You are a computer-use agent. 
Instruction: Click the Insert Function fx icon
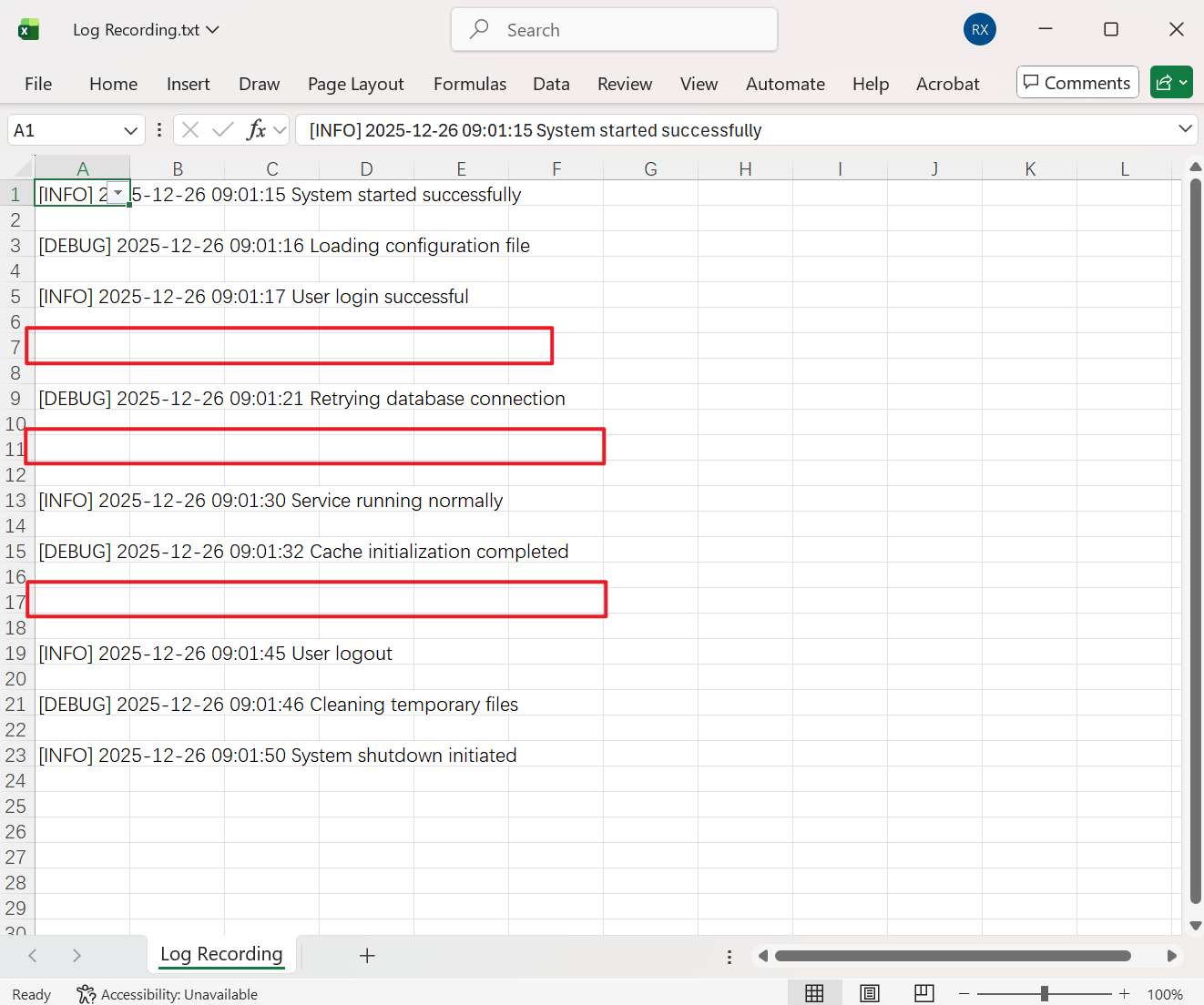tap(257, 130)
